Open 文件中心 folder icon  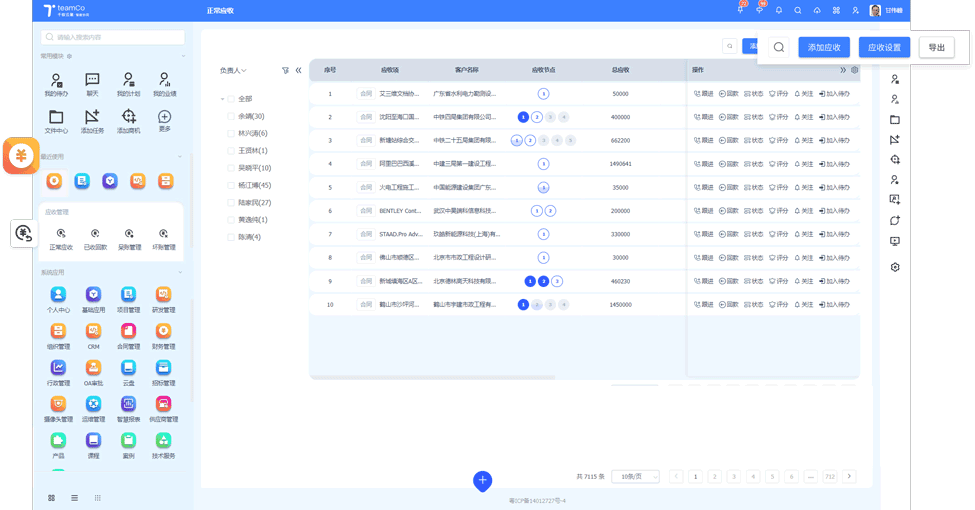[x=56, y=117]
